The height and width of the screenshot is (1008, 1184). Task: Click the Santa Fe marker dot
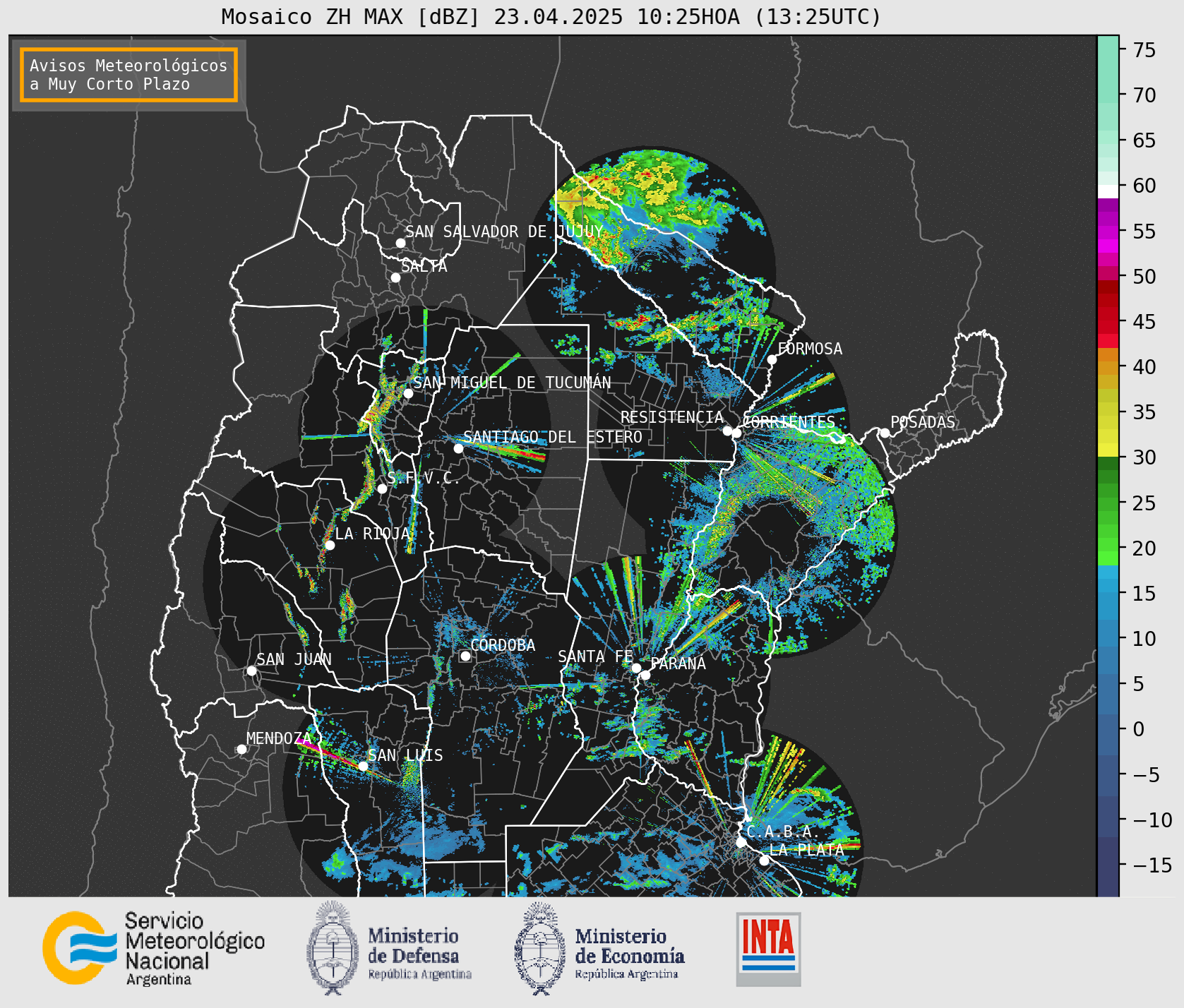(635, 668)
